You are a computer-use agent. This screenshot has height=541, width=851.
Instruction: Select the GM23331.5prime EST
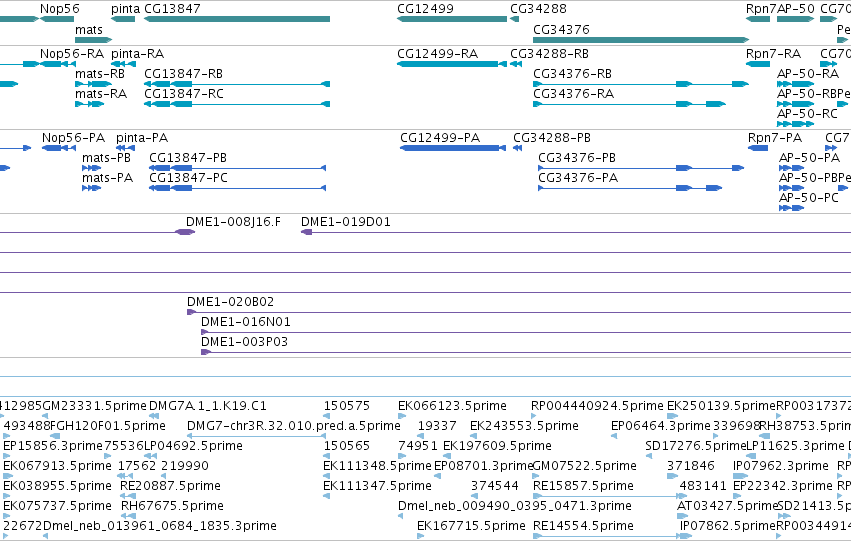[x=46, y=416]
